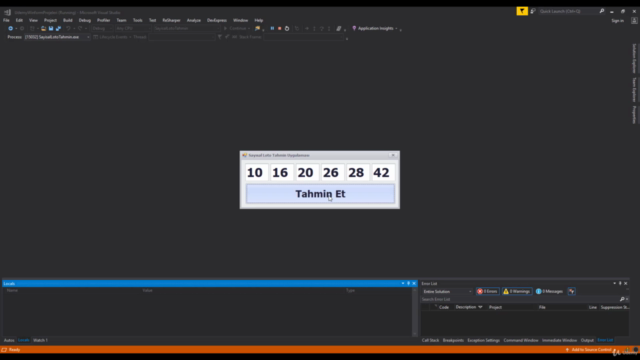Image resolution: width=640 pixels, height=360 pixels.
Task: Open the debug target folder icon after Continue
Action: pyautogui.click(x=257, y=29)
